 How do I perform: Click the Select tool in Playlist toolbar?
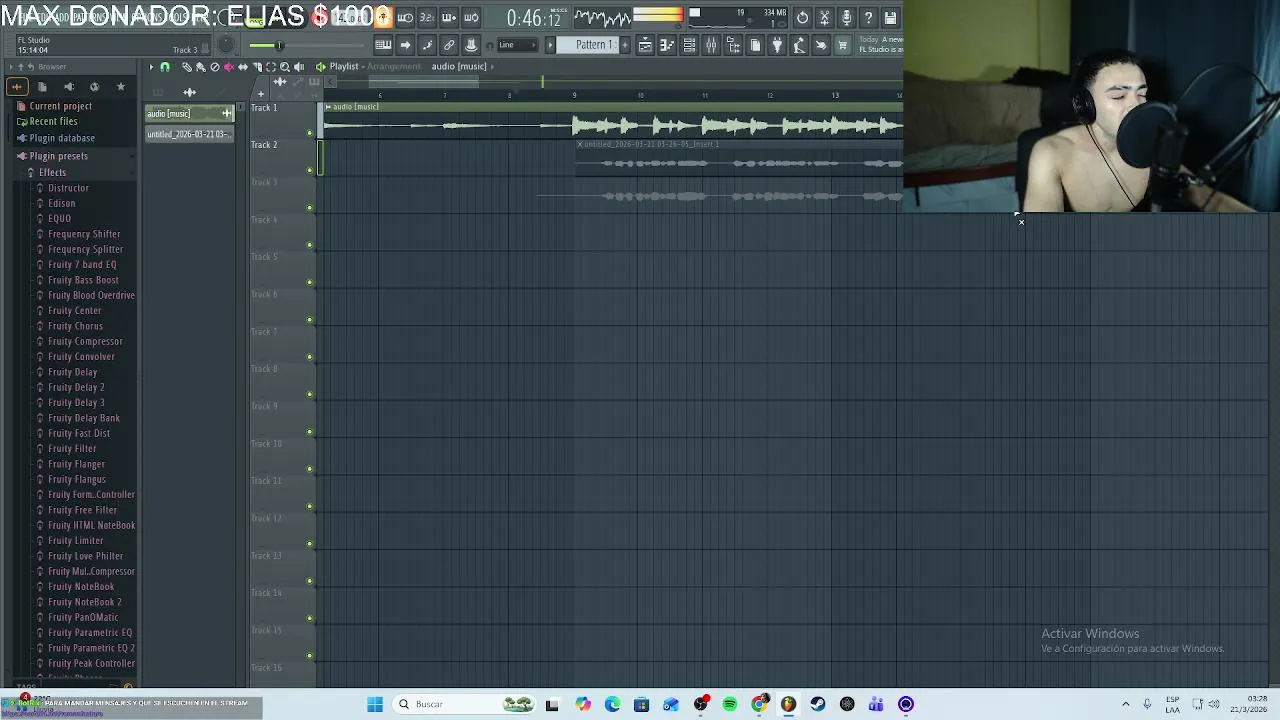point(270,67)
